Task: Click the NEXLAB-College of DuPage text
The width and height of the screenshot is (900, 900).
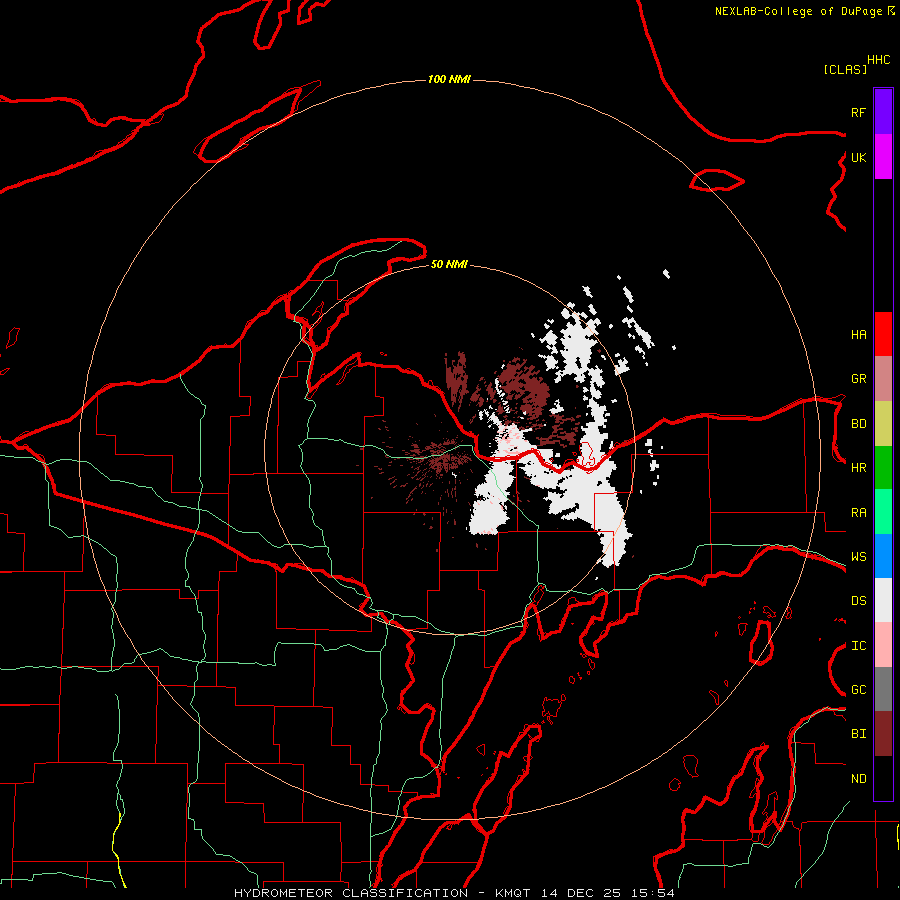Action: (798, 11)
